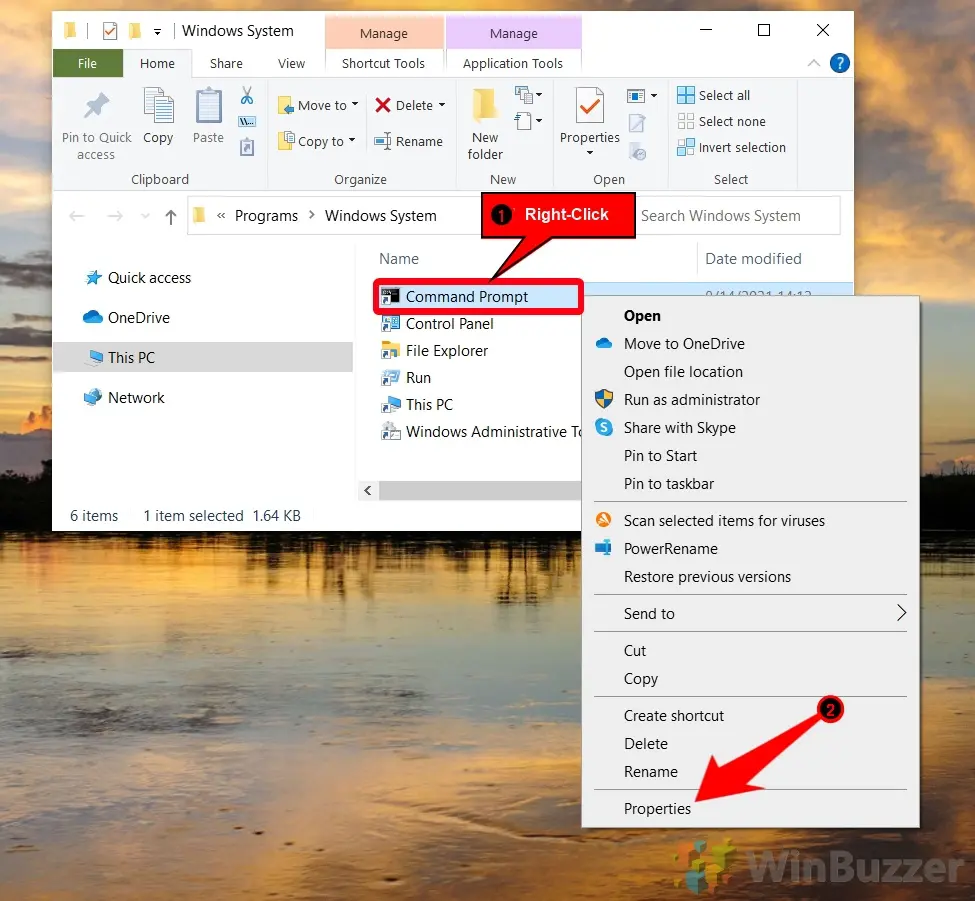Click the Copy ribbon icon
The image size is (975, 901).
158,106
